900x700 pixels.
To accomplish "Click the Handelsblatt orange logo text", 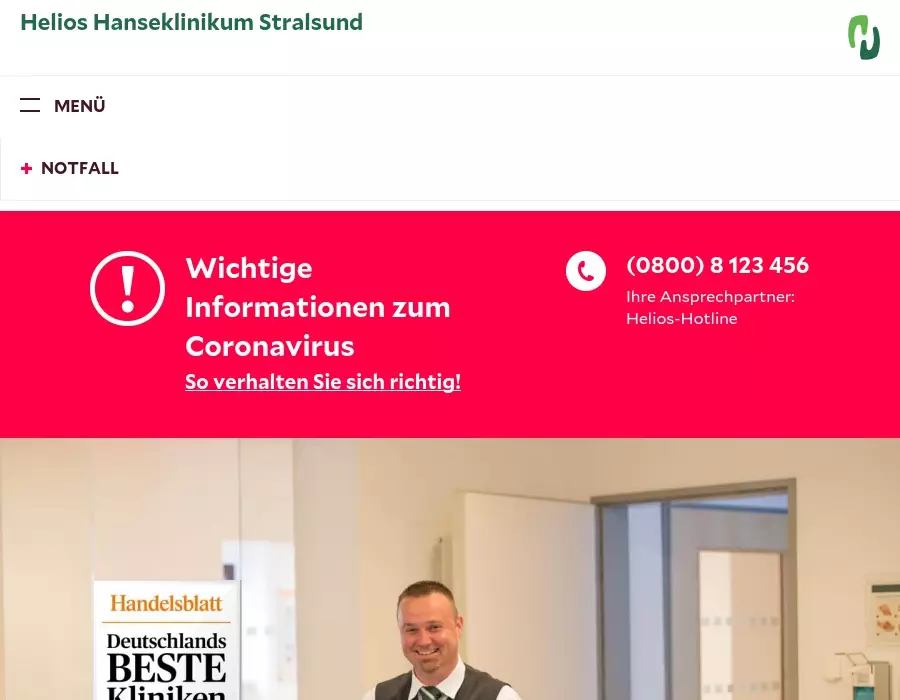I will click(x=166, y=604).
